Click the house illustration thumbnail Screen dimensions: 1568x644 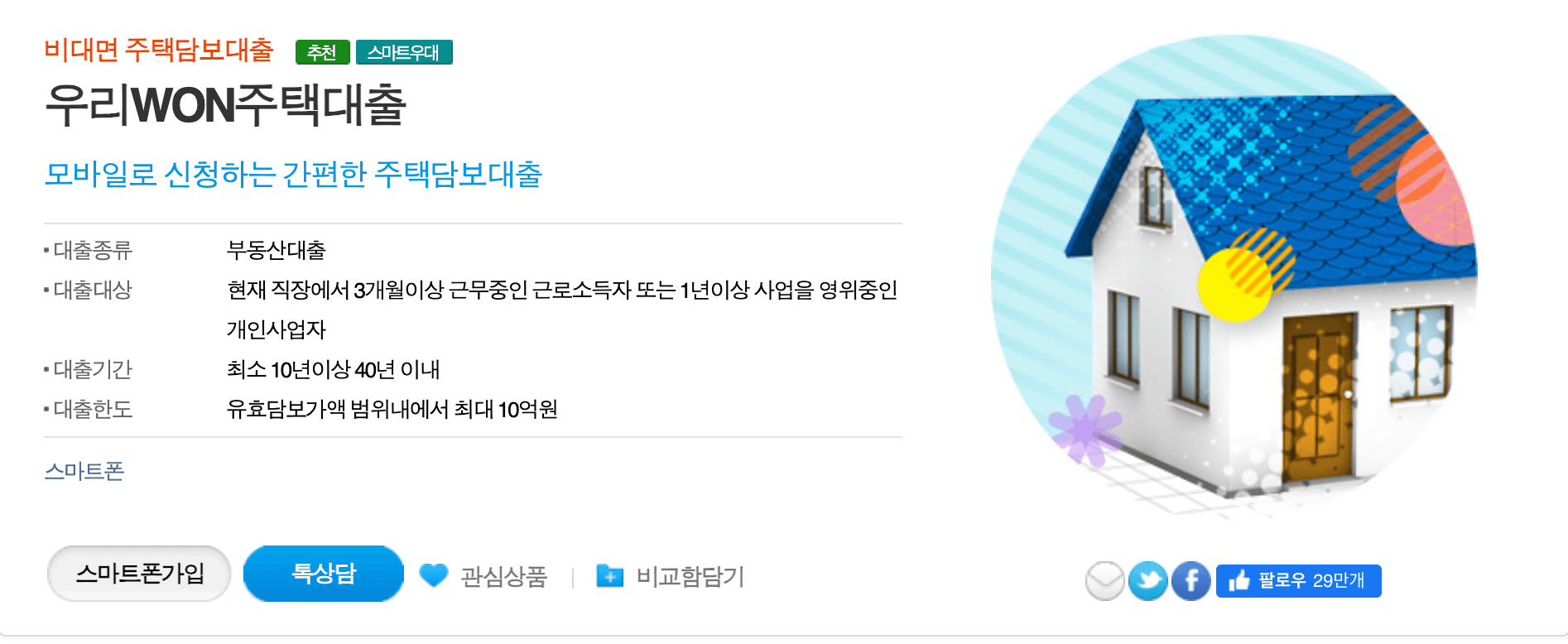pos(1234,278)
